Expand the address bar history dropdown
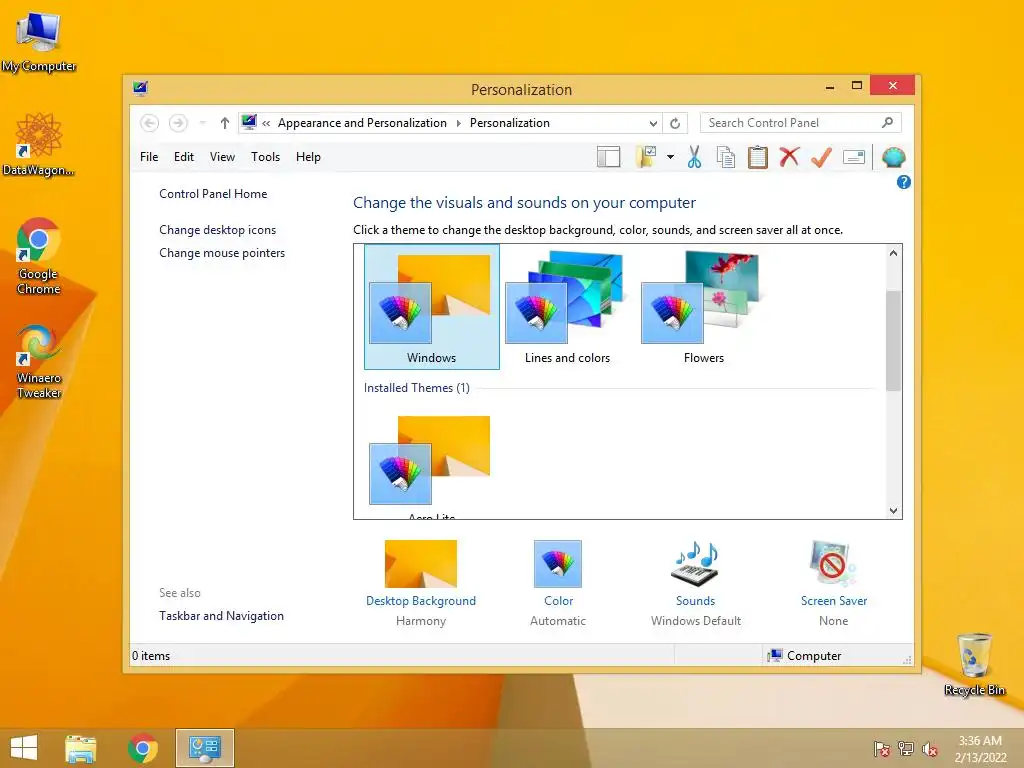This screenshot has width=1024, height=768. coord(653,123)
